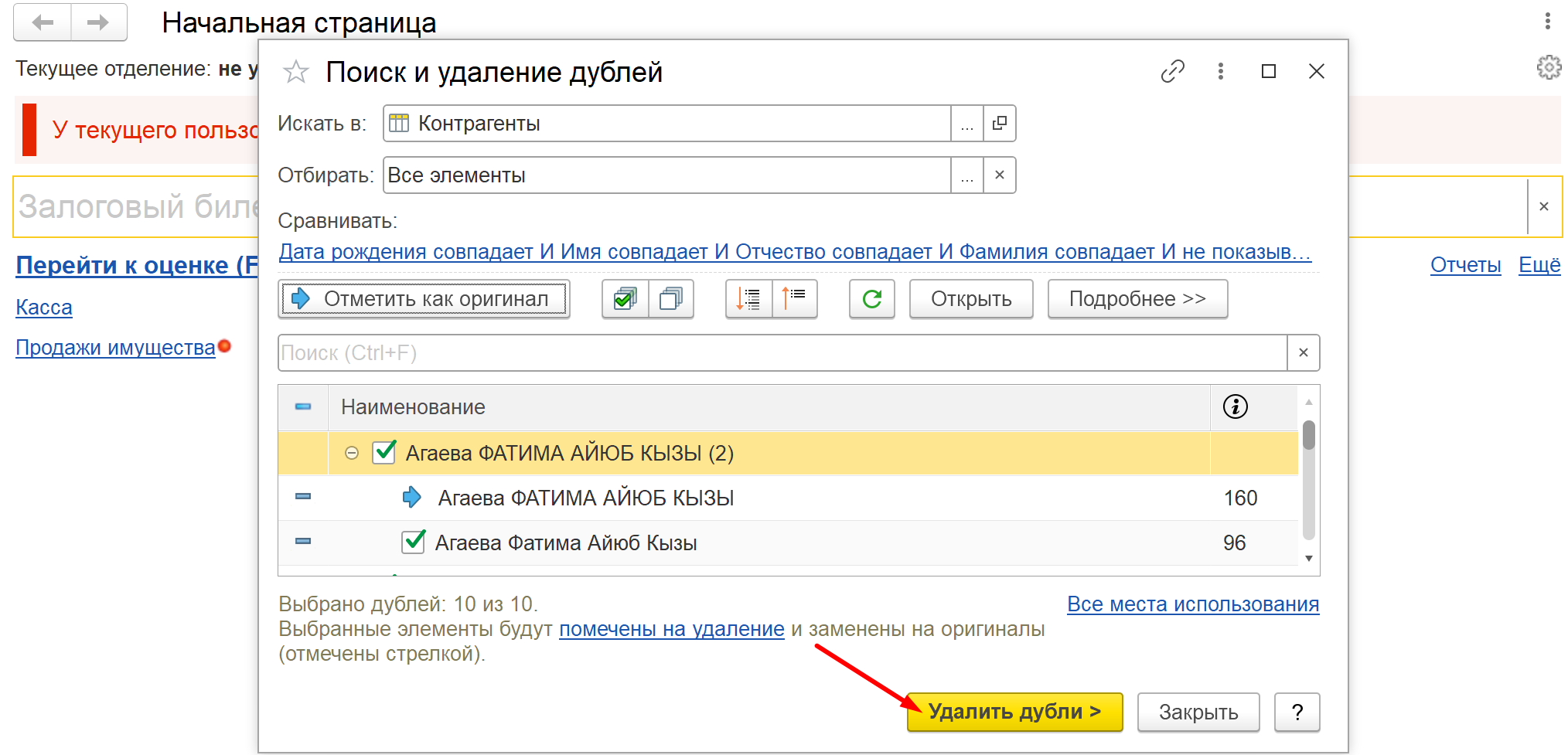
Task: Open the dialog's three-dot menu
Action: click(x=1220, y=71)
